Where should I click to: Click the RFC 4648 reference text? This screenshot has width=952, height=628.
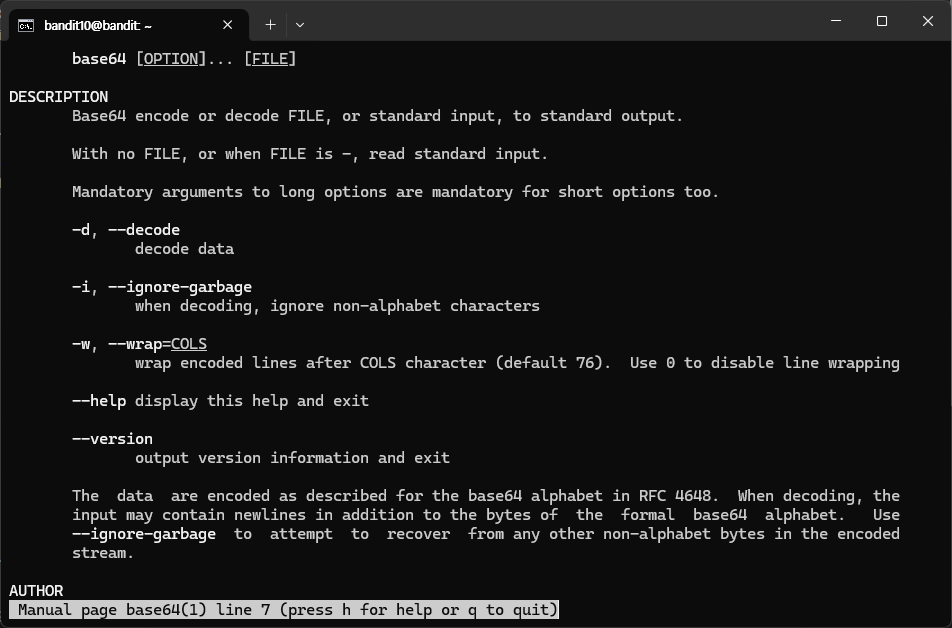point(678,496)
